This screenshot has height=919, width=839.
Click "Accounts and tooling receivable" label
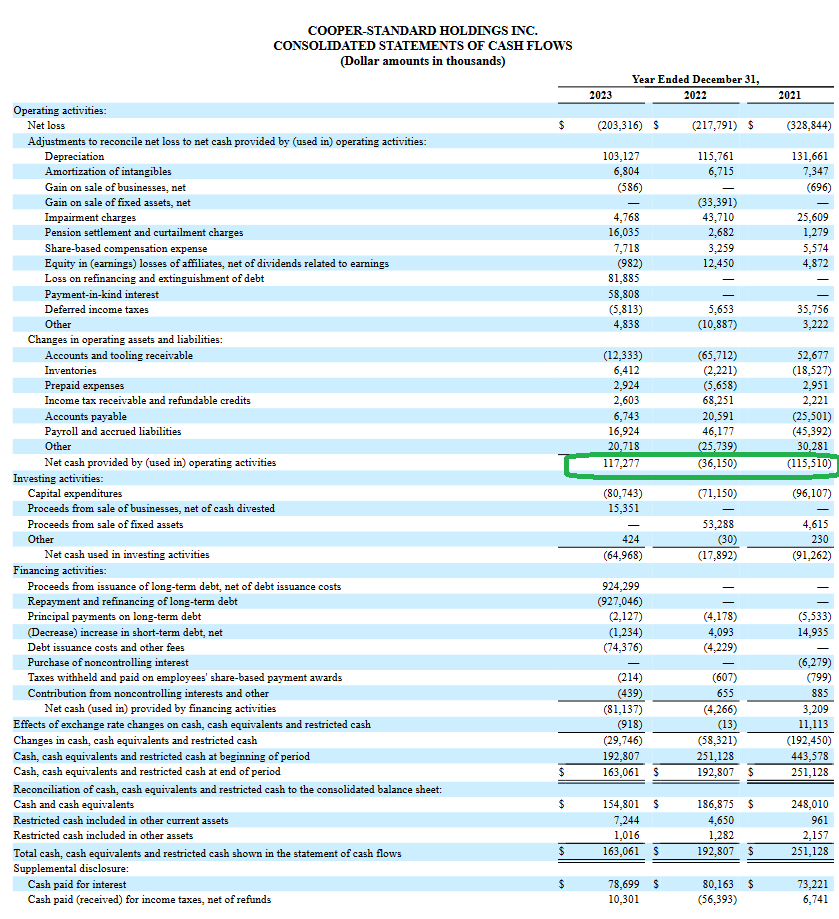119,355
